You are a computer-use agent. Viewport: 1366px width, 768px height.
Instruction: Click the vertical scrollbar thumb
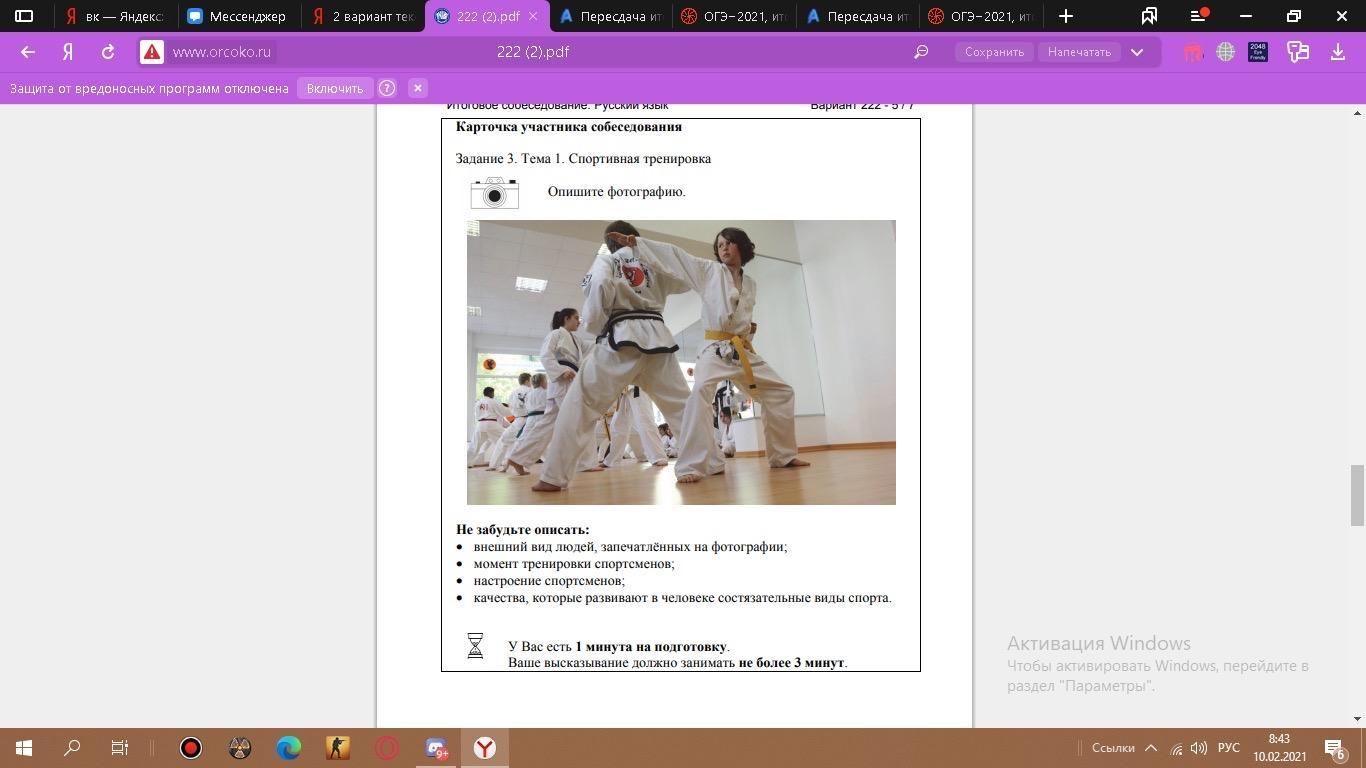pos(1357,495)
